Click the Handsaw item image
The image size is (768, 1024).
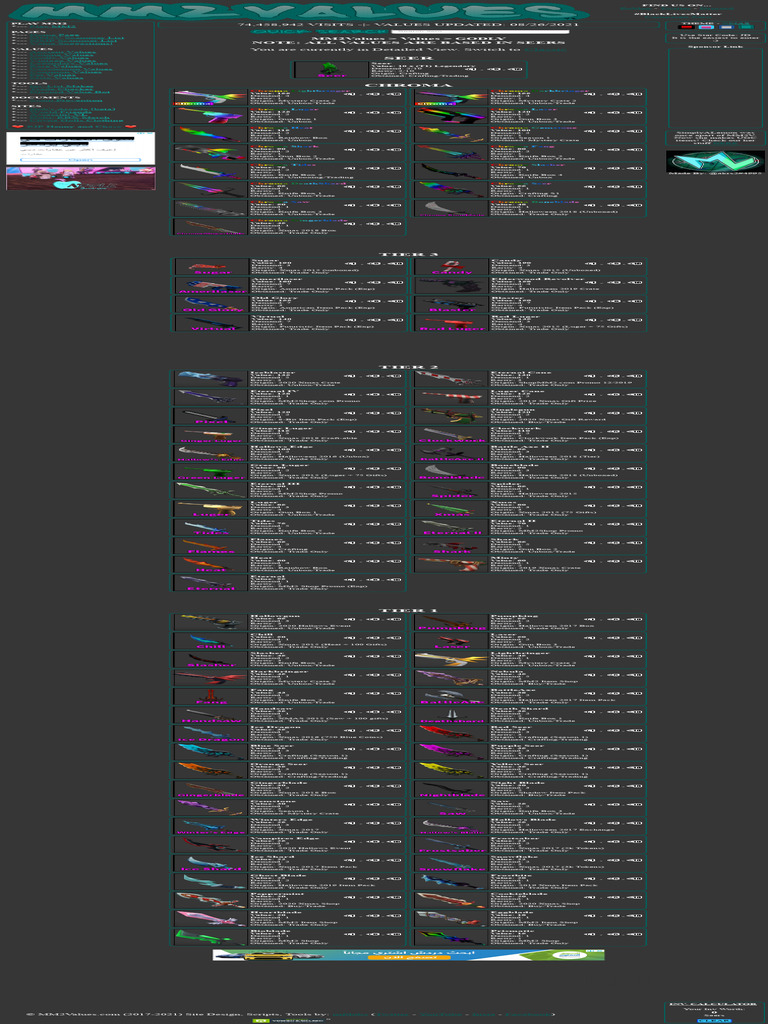point(212,716)
